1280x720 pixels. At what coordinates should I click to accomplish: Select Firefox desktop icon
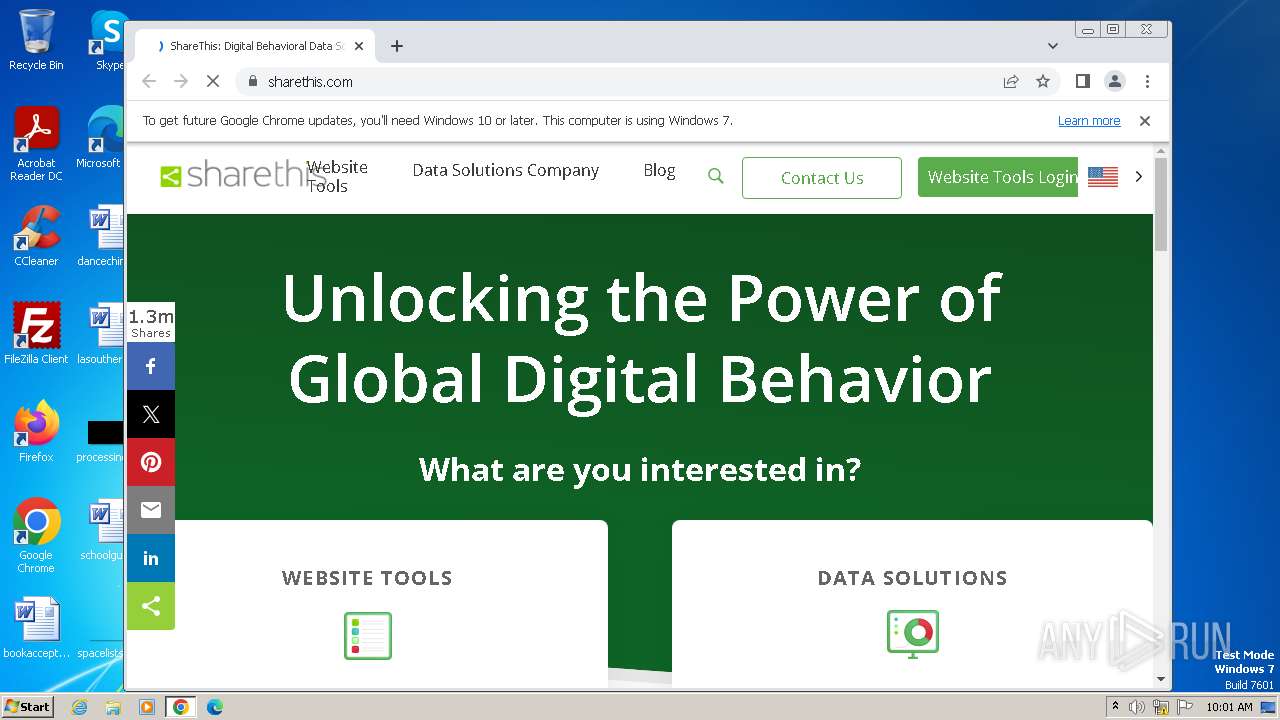click(36, 432)
